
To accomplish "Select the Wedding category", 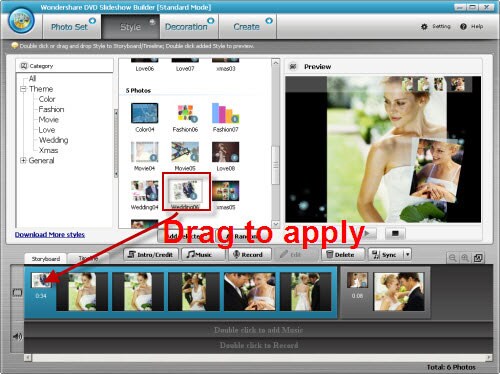I will 53,140.
